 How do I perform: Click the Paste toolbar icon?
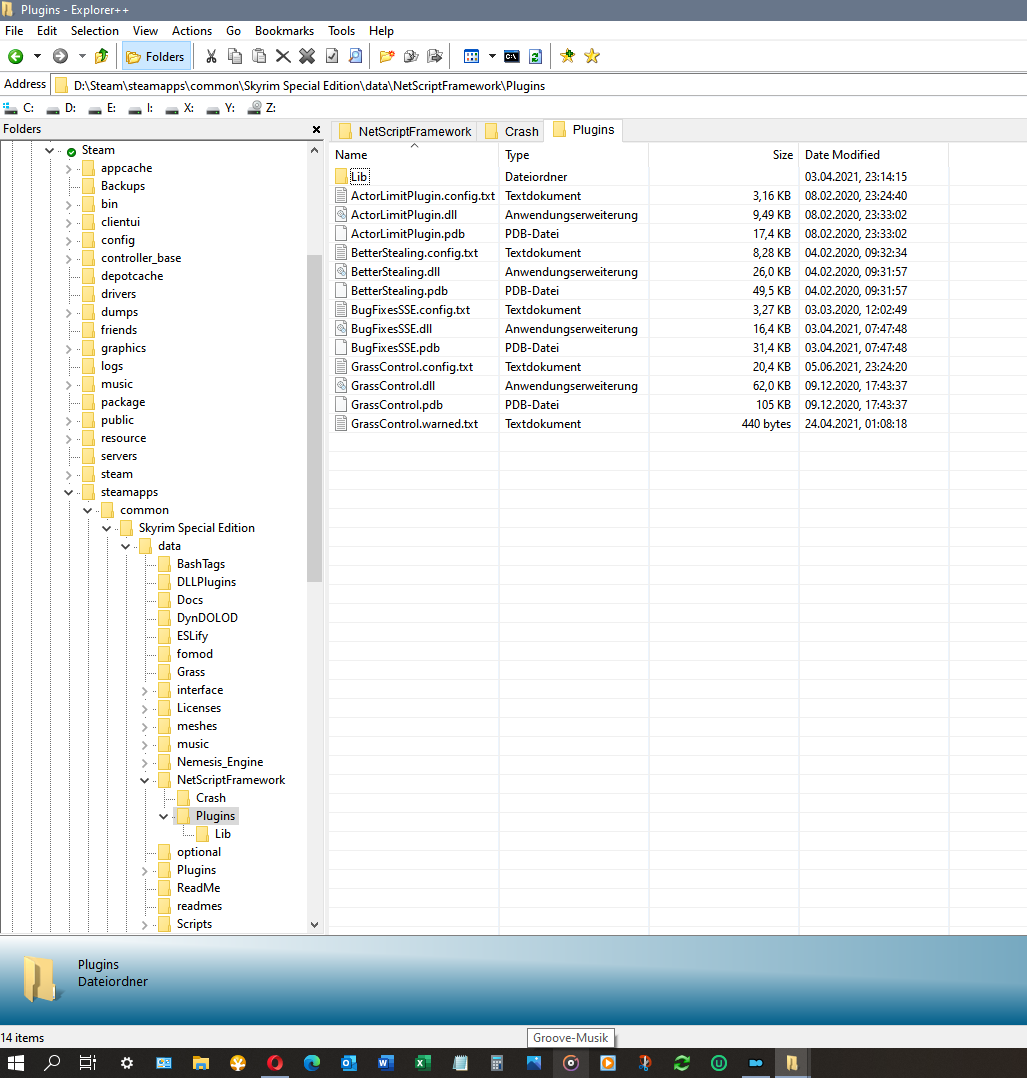pyautogui.click(x=259, y=57)
